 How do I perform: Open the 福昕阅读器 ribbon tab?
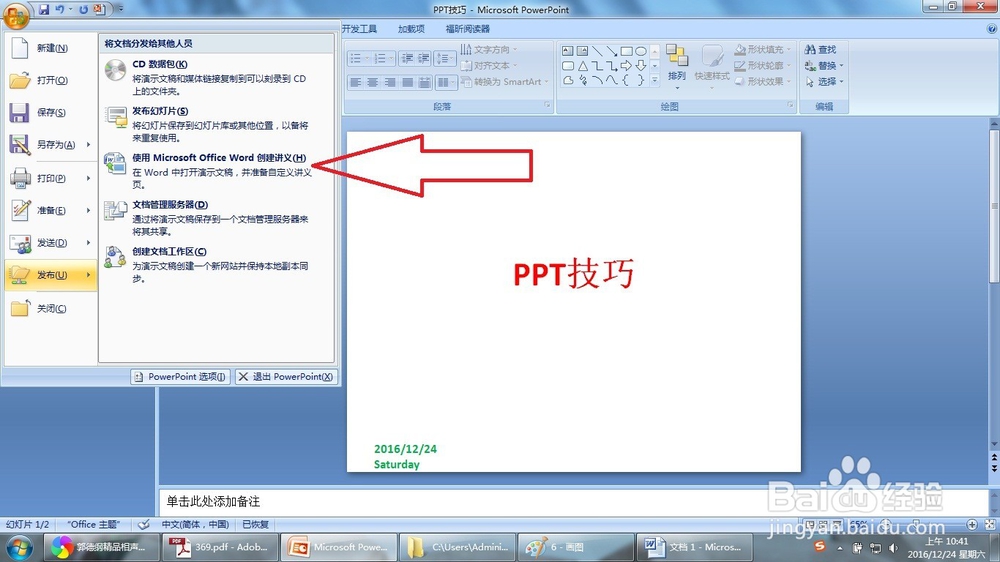(467, 29)
